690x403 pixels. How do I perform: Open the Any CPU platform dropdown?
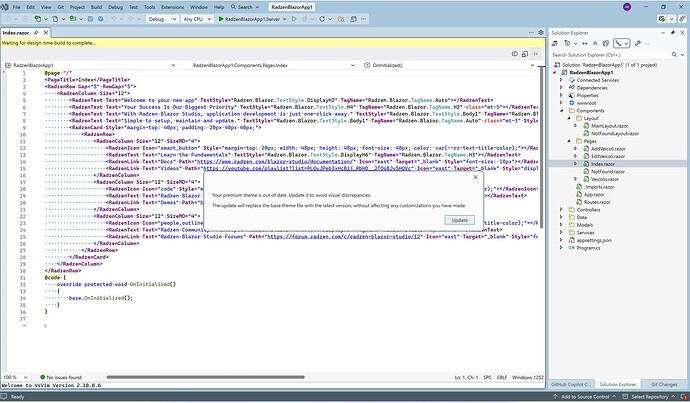click(x=198, y=19)
